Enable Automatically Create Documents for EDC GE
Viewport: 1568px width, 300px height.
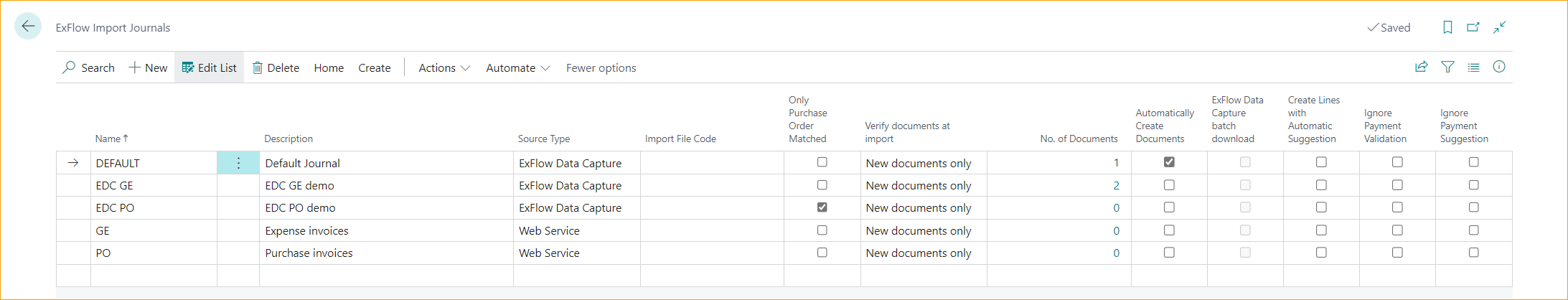[1169, 185]
